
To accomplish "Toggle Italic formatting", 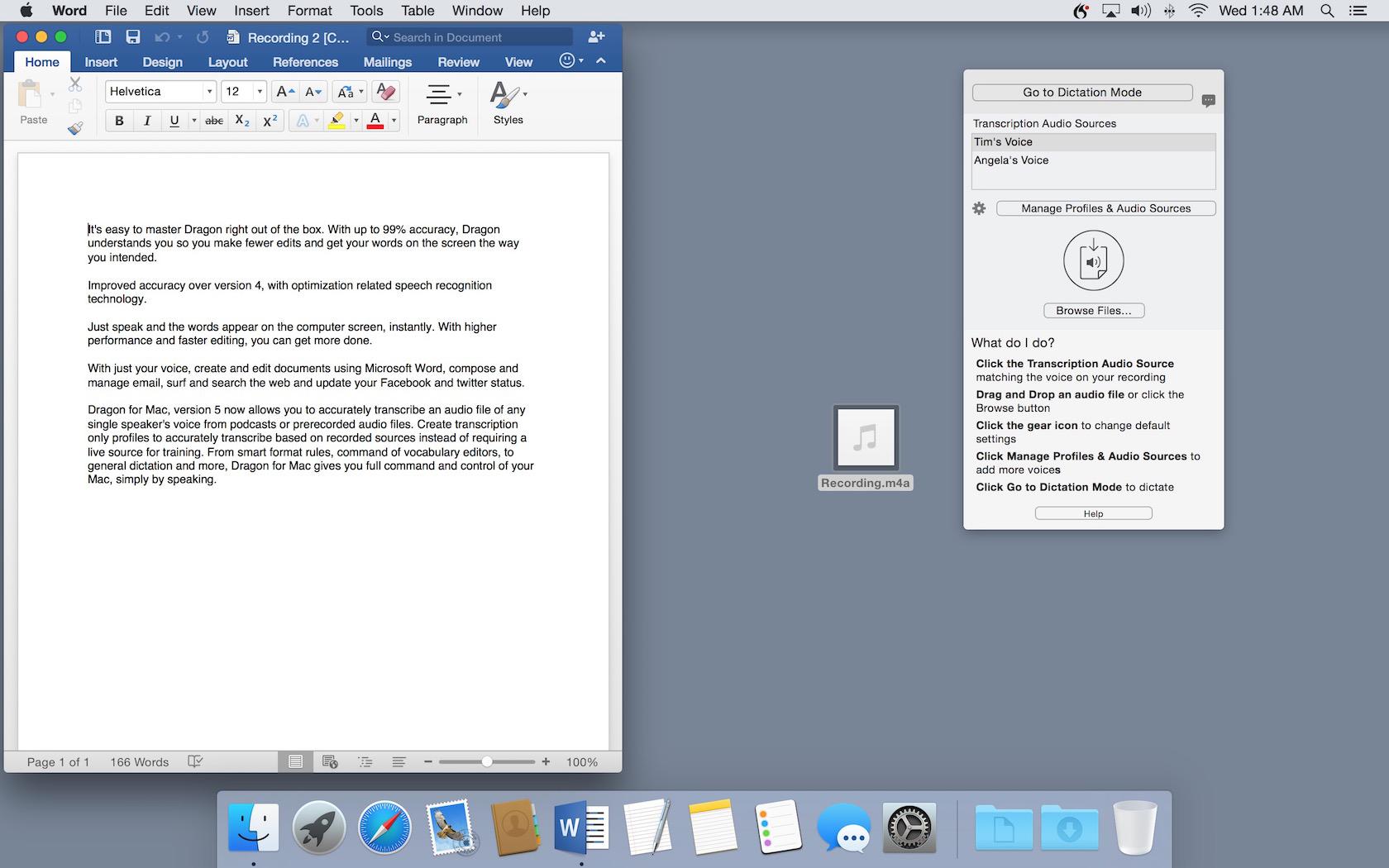I will (x=147, y=121).
